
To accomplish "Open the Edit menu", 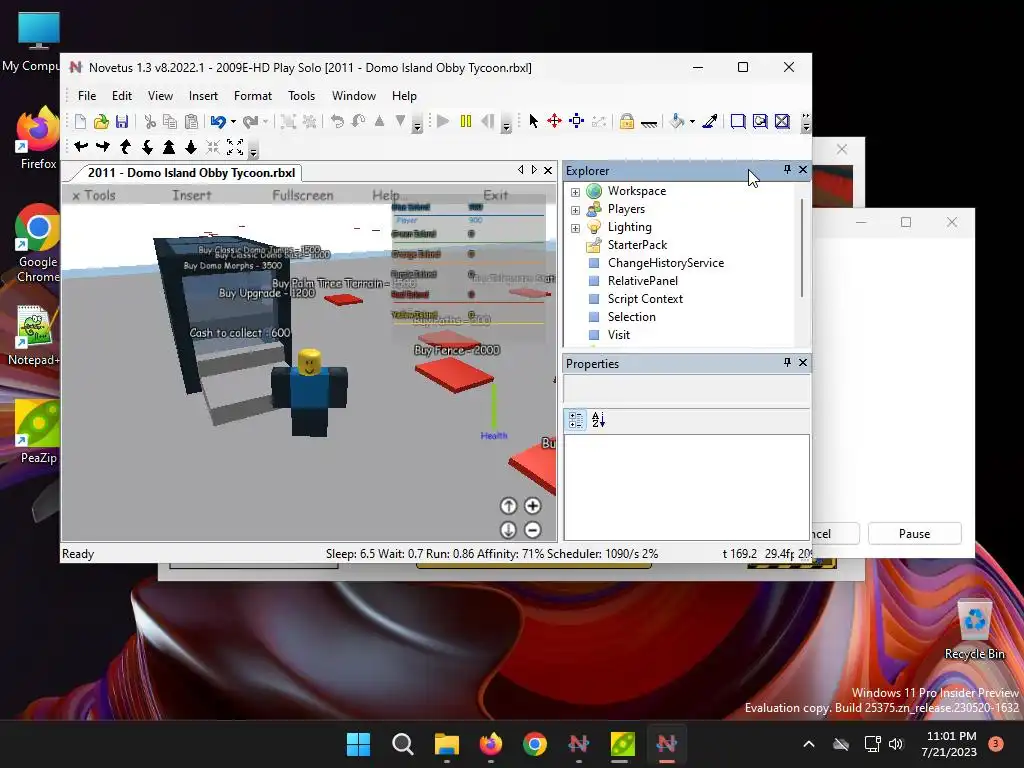I will [x=121, y=95].
